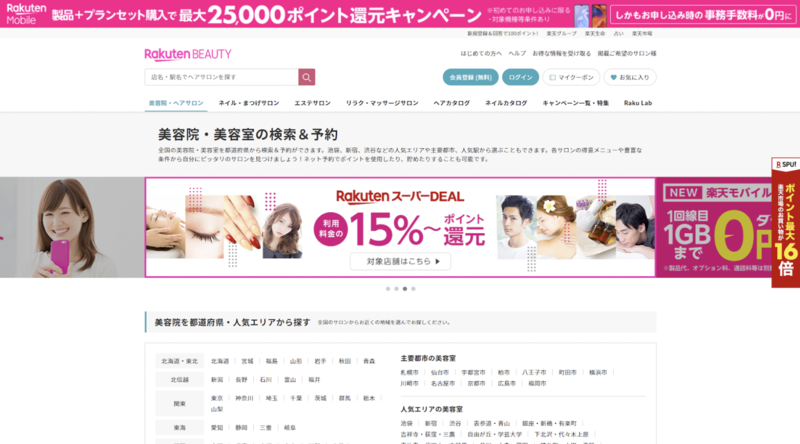
Task: Open 表参道・青山 area link
Action: pyautogui.click(x=491, y=424)
